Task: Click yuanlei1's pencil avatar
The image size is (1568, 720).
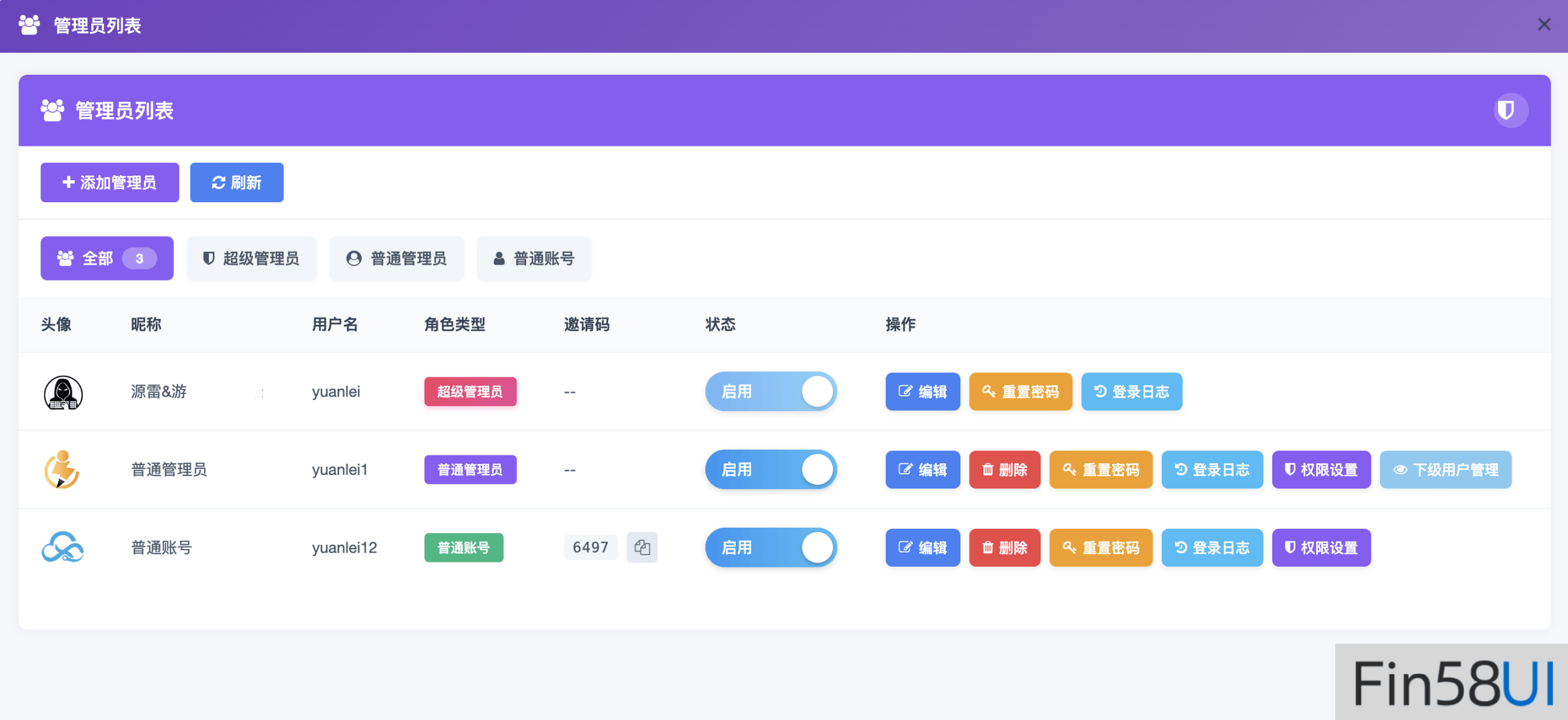Action: [x=62, y=470]
